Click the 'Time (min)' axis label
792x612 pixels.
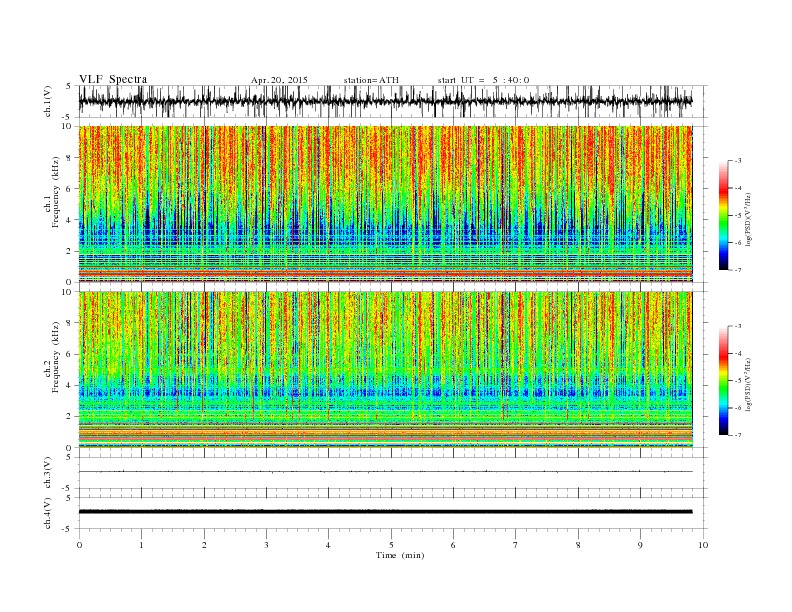click(x=400, y=555)
